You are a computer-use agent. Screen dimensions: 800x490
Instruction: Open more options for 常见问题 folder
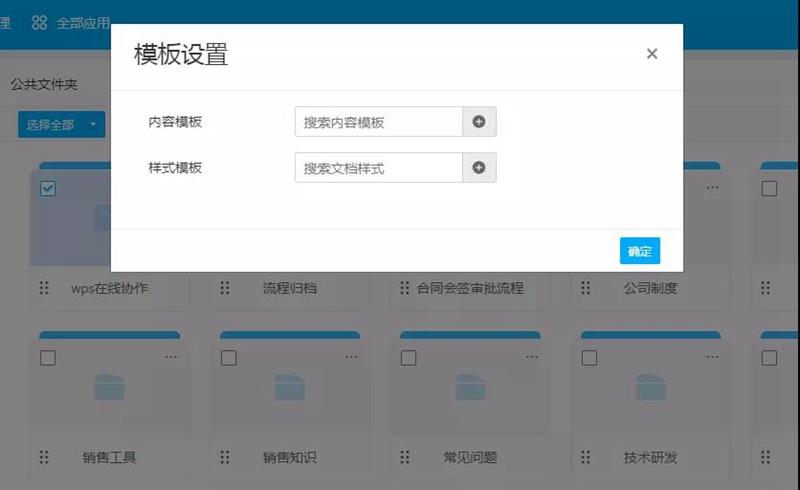point(532,357)
